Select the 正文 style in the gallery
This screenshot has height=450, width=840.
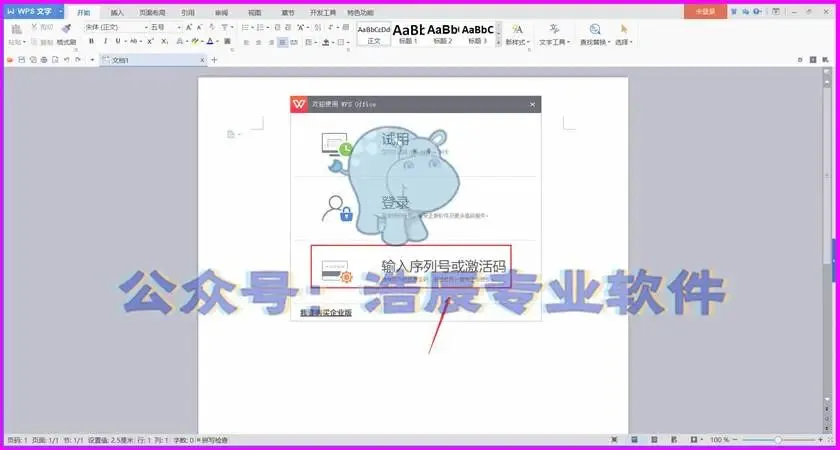click(x=373, y=34)
